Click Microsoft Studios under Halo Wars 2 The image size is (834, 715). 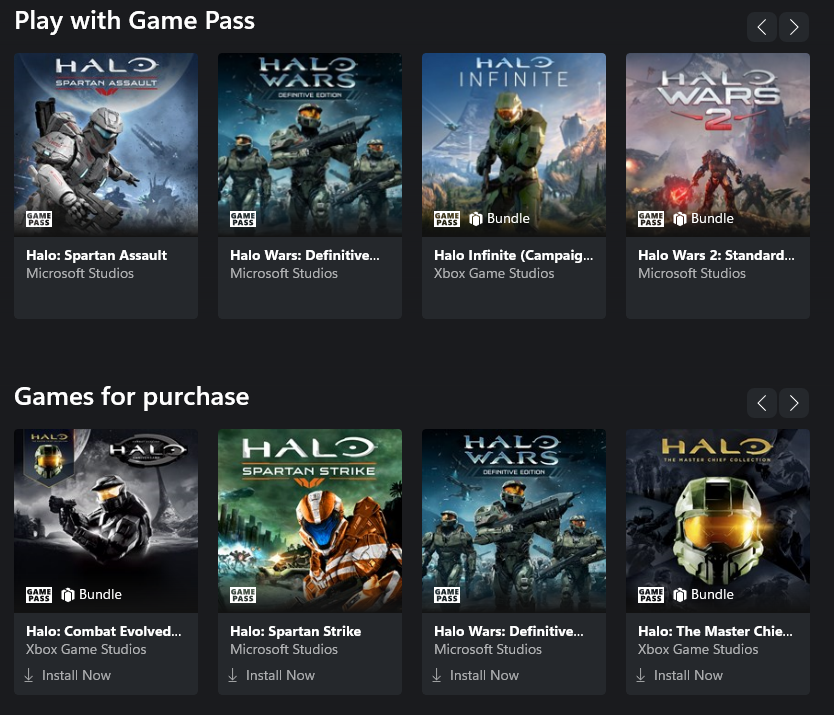[691, 273]
